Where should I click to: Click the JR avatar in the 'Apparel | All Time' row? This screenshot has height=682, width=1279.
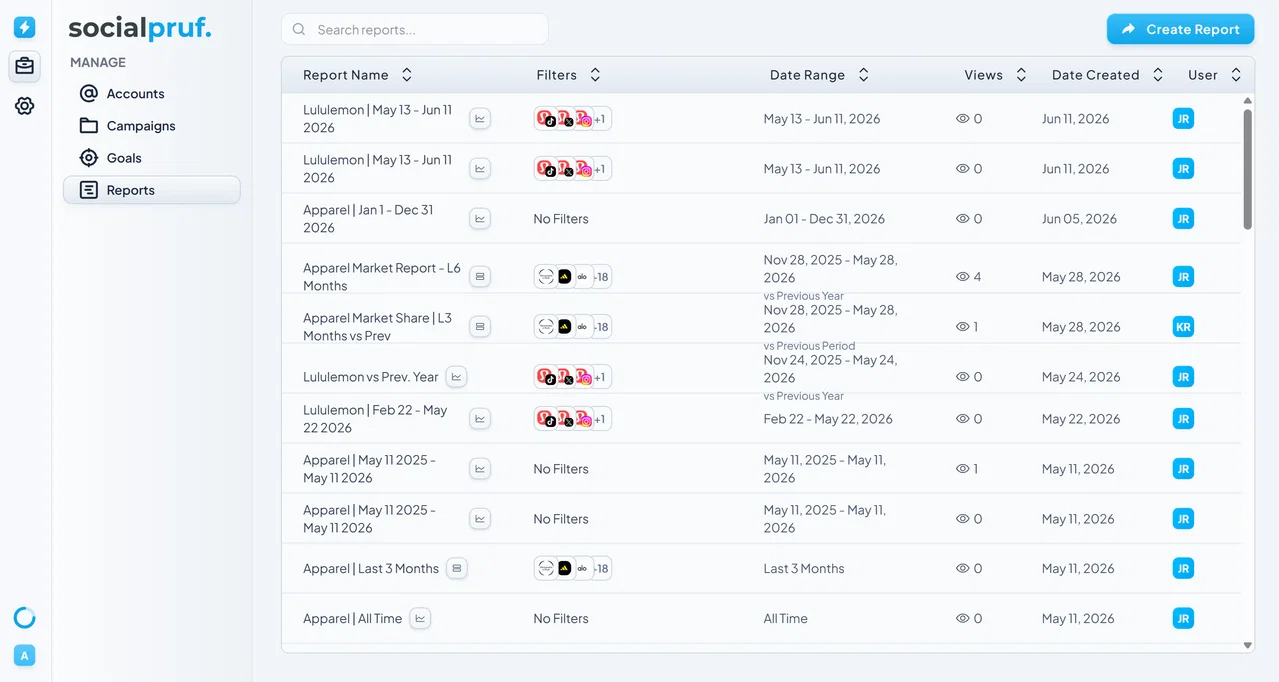pyautogui.click(x=1183, y=618)
